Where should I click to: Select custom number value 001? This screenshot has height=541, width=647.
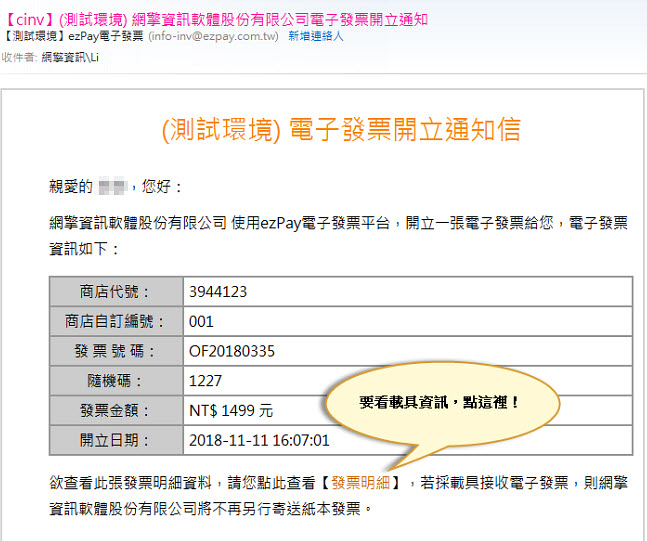(x=201, y=321)
